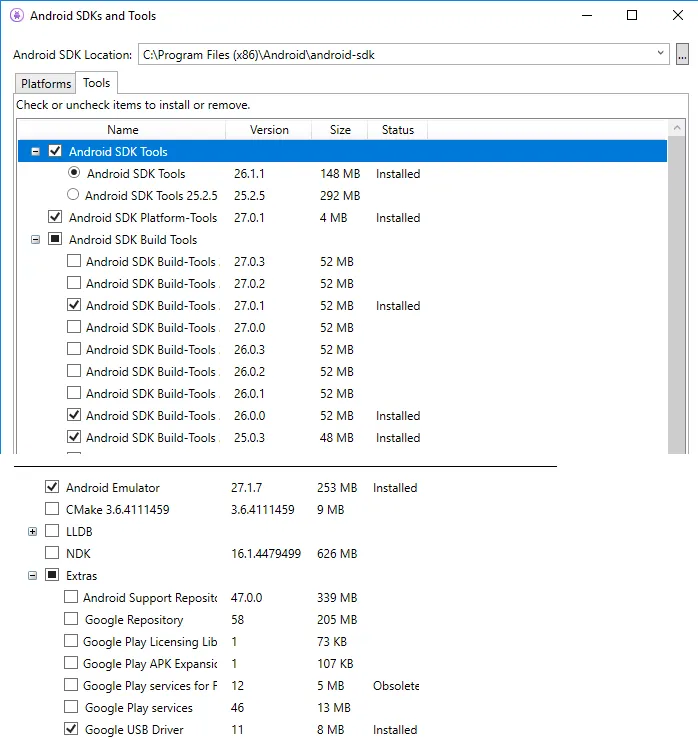
Task: Open the Android SDK Location dropdown
Action: pos(660,53)
